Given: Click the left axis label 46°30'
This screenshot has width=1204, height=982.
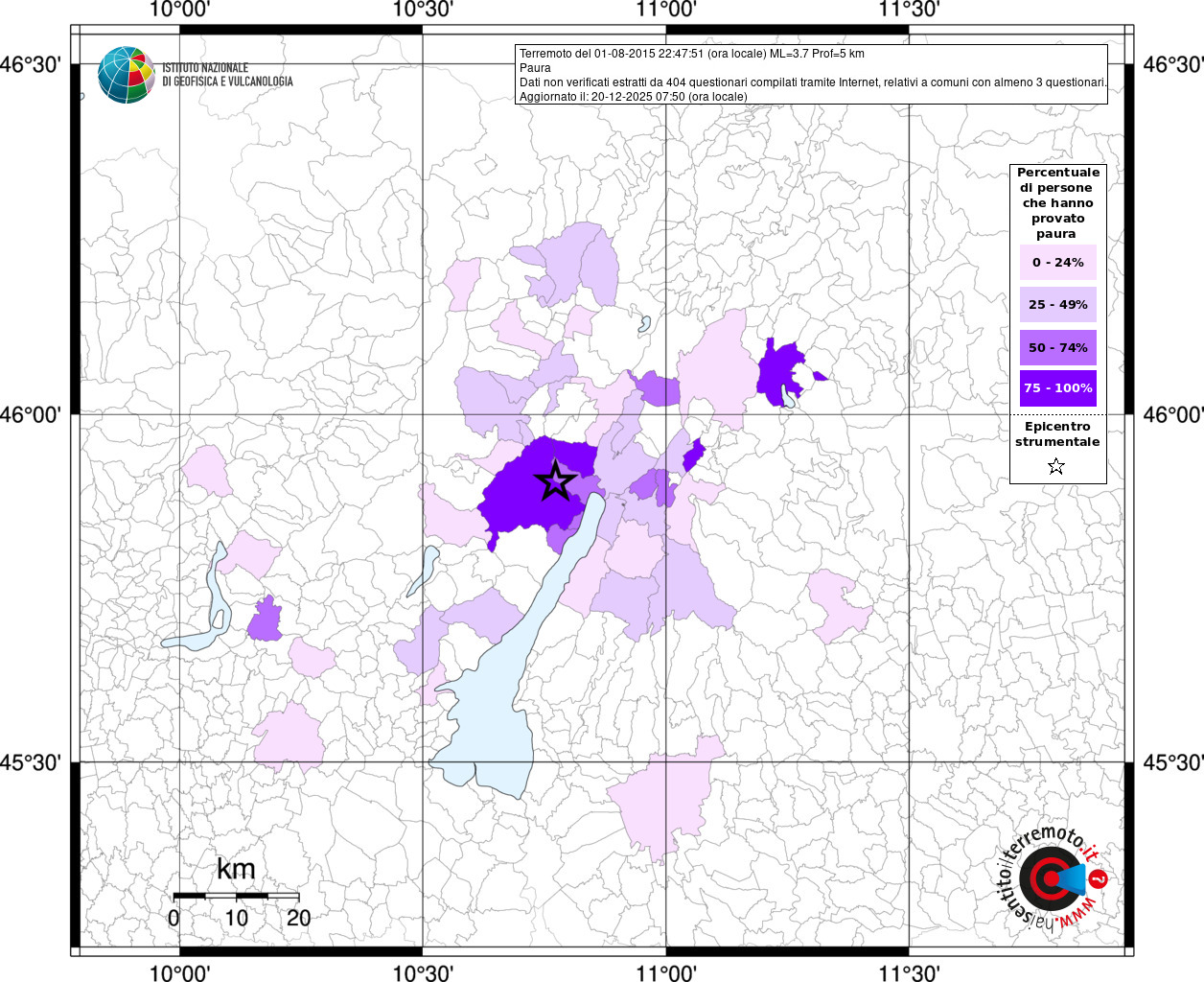Looking at the screenshot, I should pos(31,65).
